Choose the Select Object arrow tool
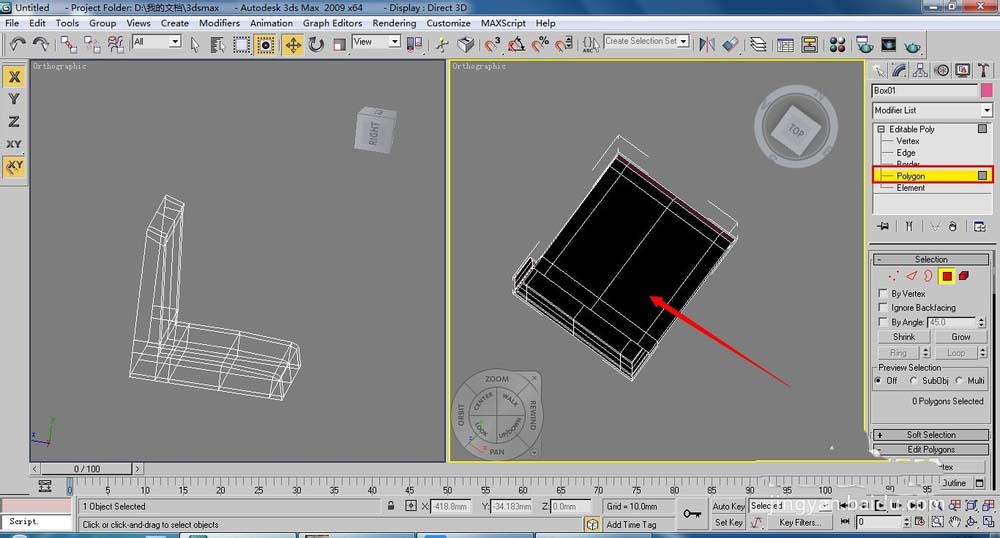 (x=195, y=44)
